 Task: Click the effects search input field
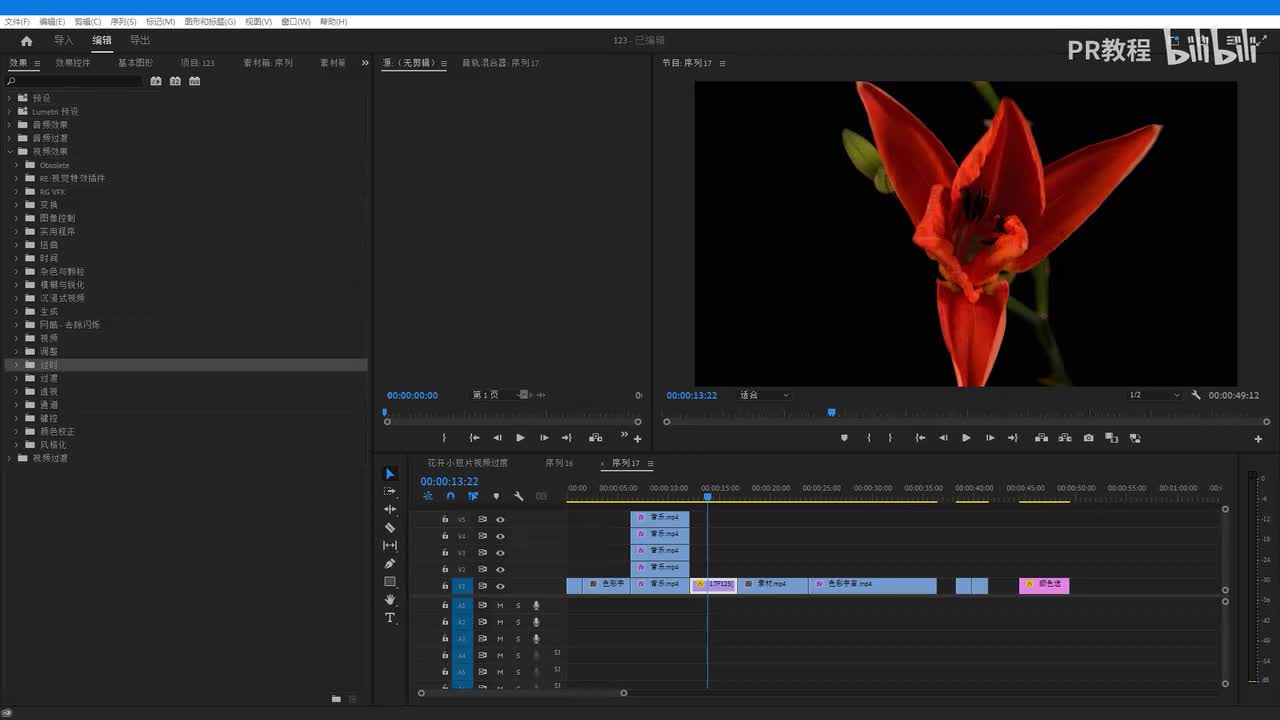pos(75,81)
